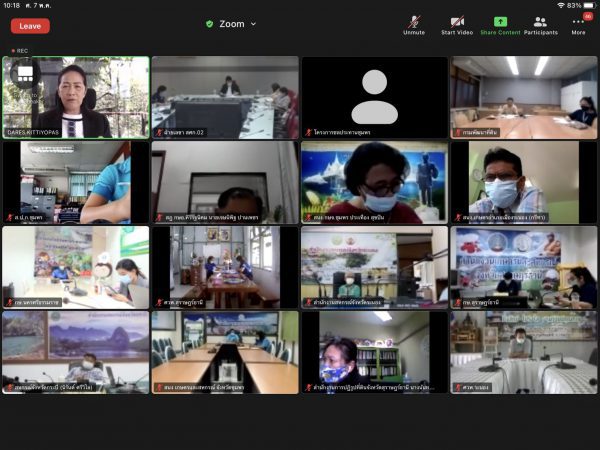The height and width of the screenshot is (450, 600).
Task: Select the DARES KITTIYOPAS video tile
Action: pos(76,96)
